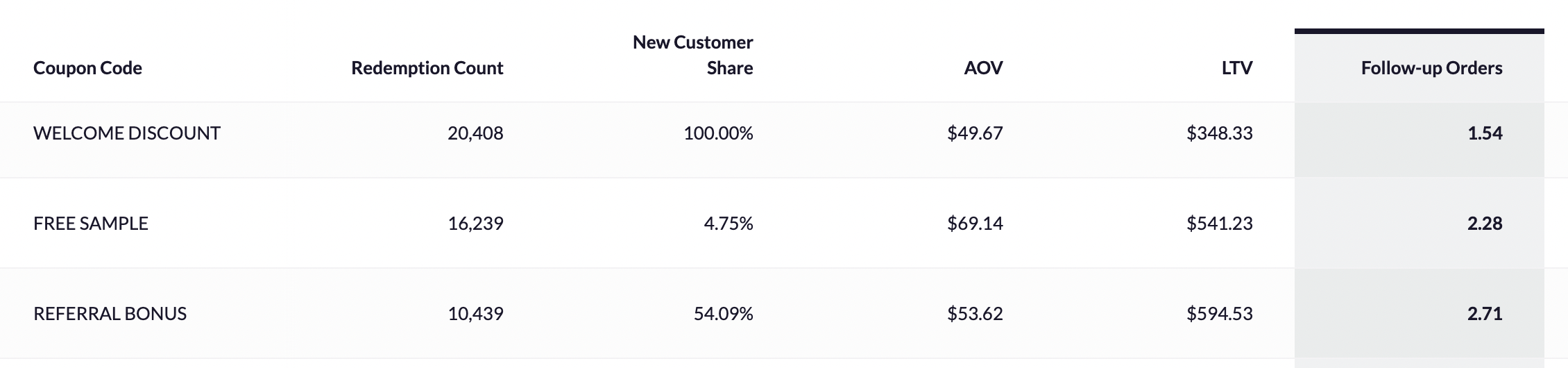Click follow-up orders value 1.54
1568x368 pixels.
click(x=1485, y=133)
